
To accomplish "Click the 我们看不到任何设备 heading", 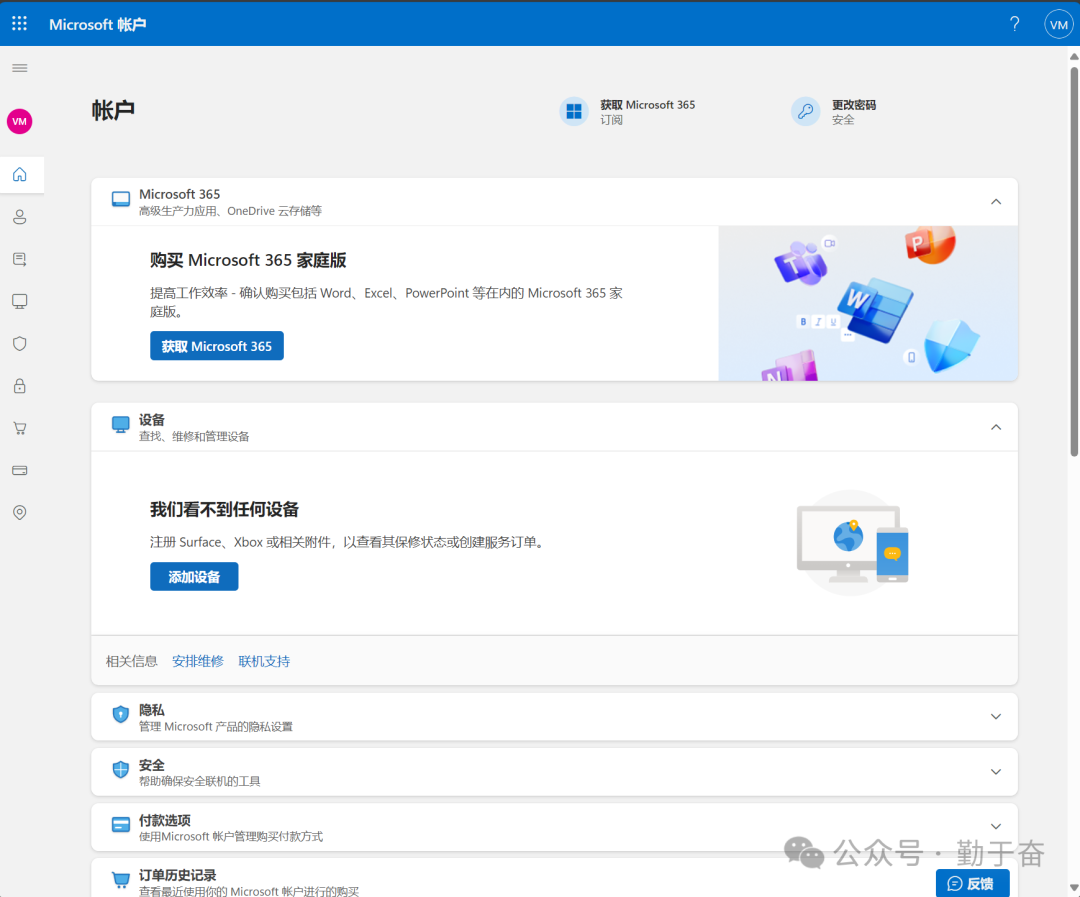I will point(225,509).
